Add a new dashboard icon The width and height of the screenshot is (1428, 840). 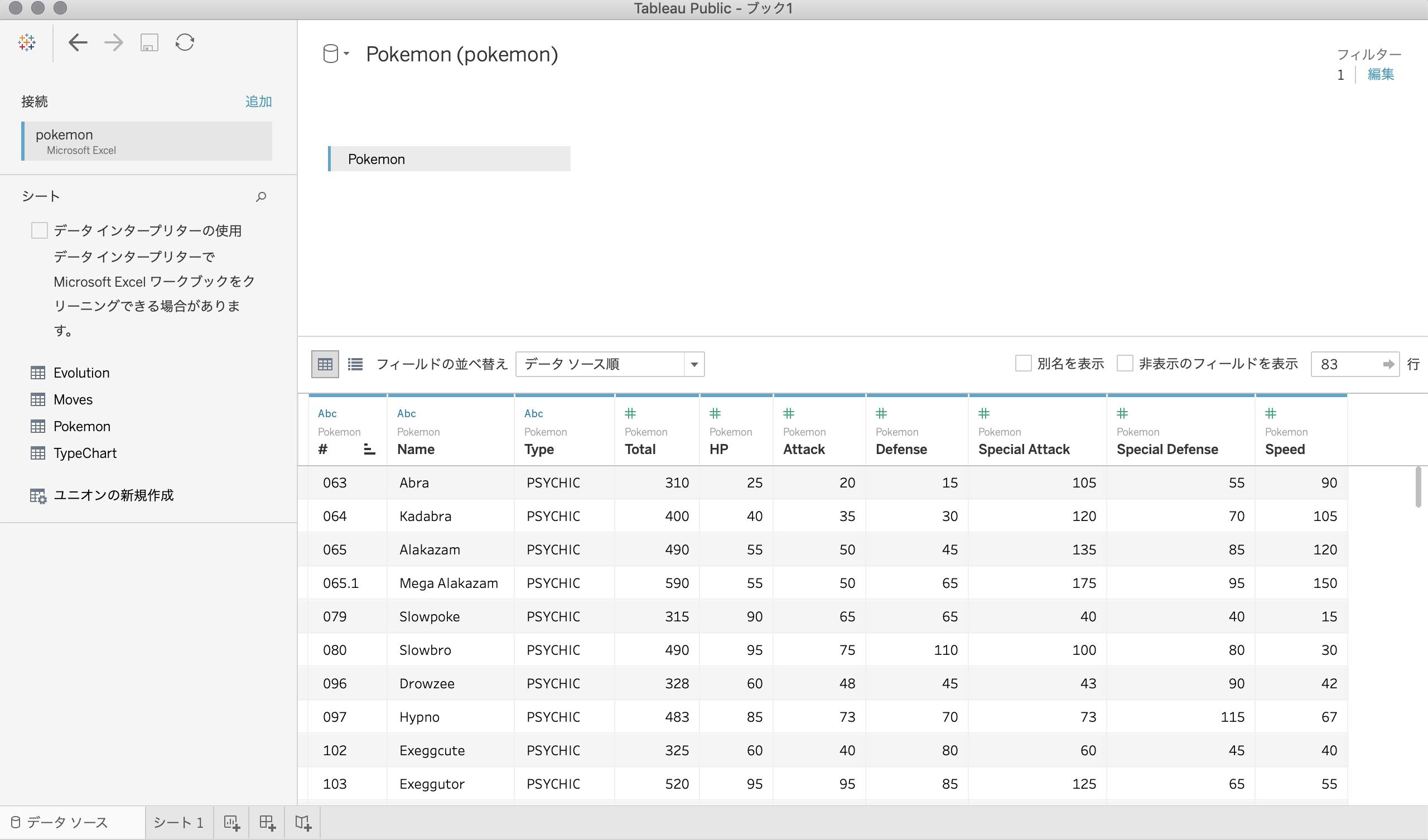267,822
